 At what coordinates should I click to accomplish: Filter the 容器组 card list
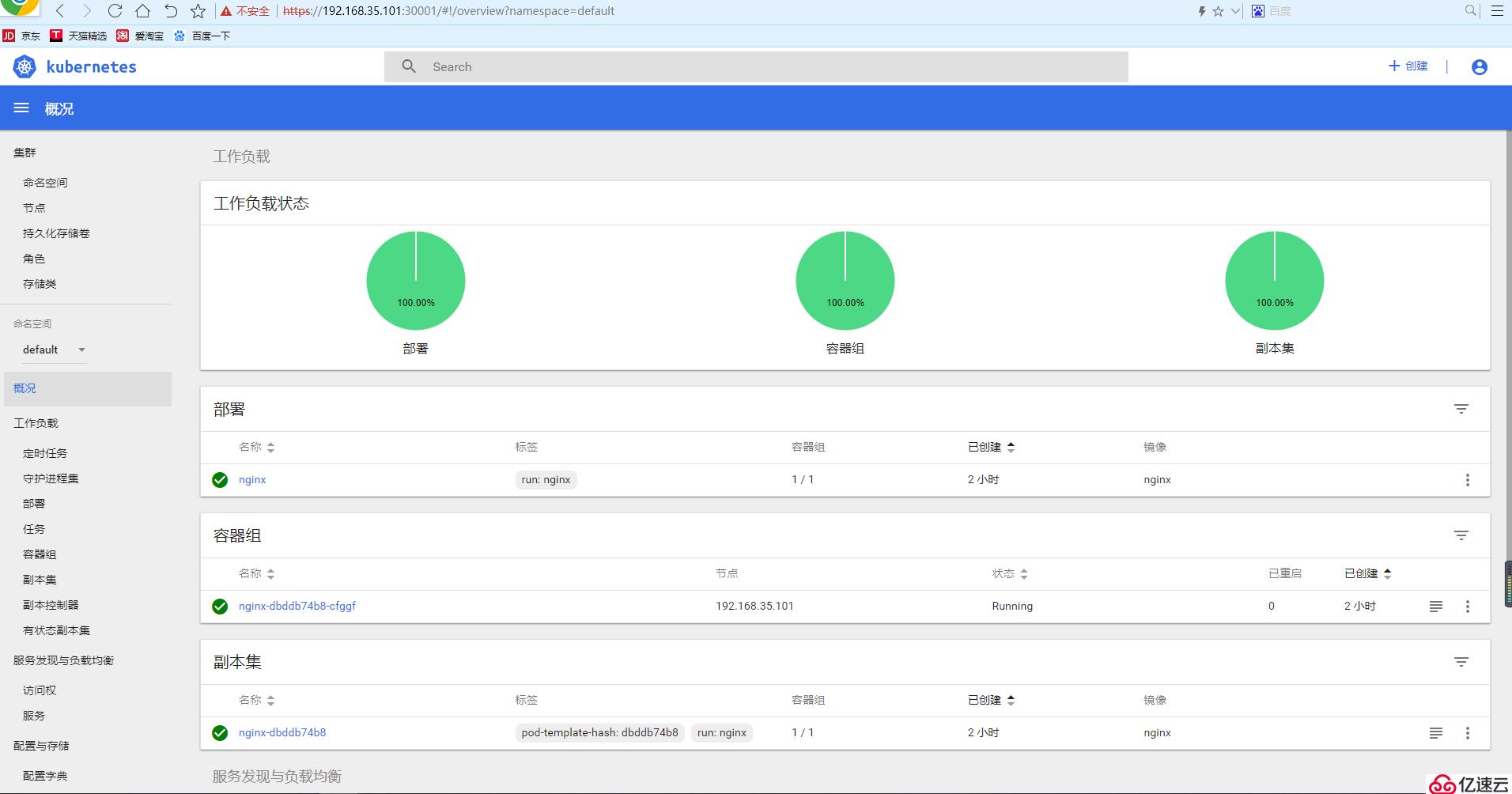point(1461,535)
